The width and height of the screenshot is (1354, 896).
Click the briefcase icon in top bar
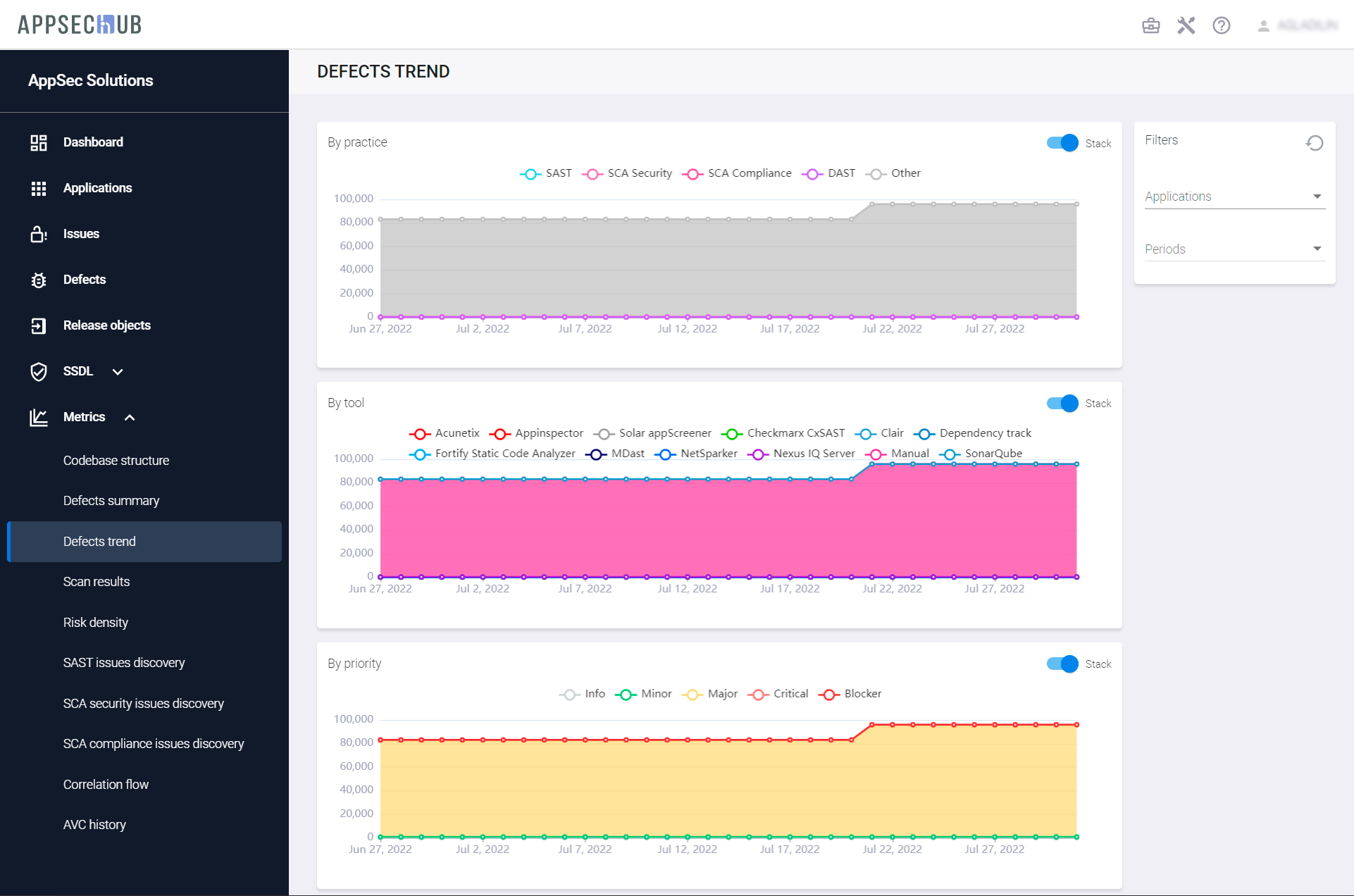coord(1150,26)
